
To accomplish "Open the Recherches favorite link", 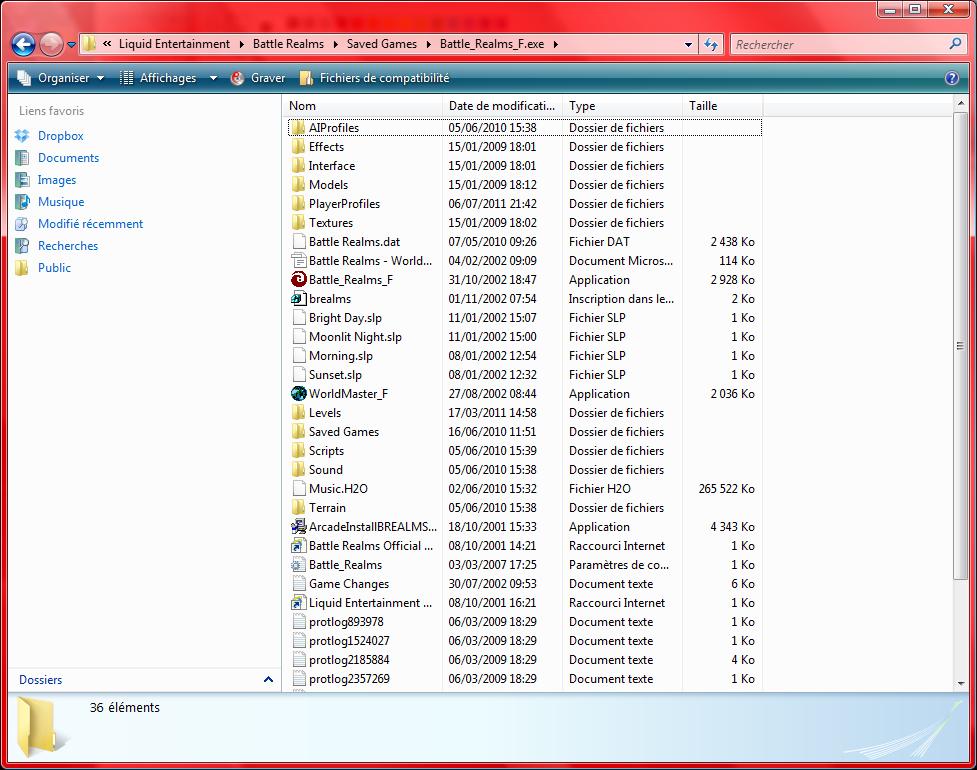I will [x=68, y=246].
